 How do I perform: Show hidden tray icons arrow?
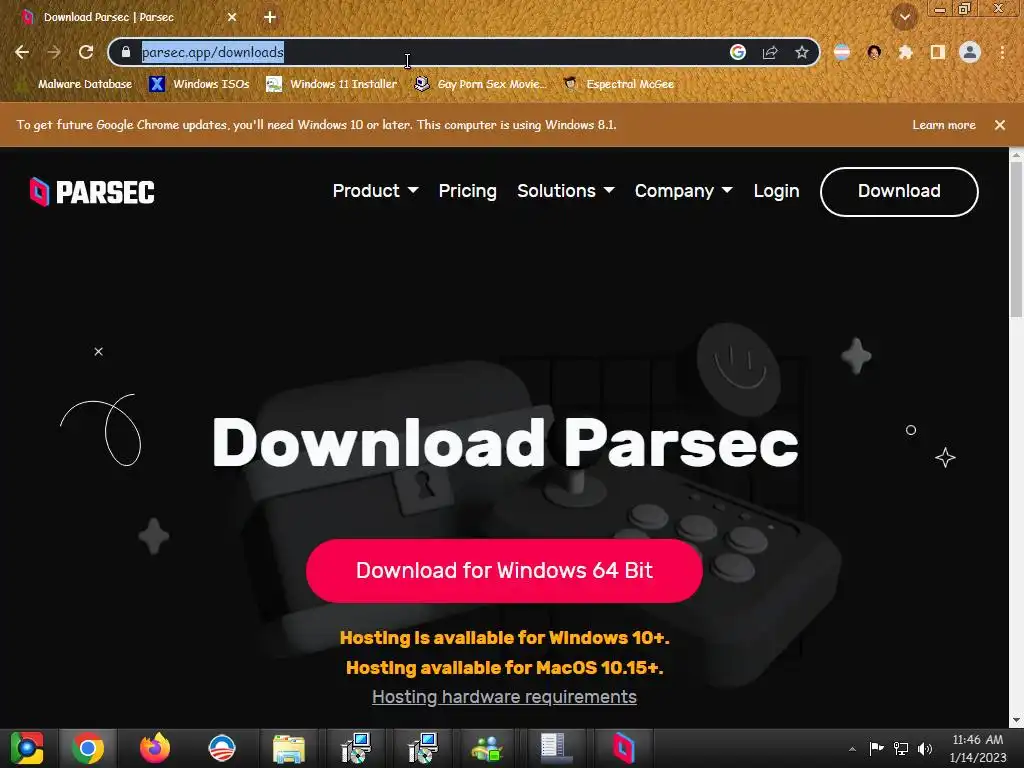852,749
